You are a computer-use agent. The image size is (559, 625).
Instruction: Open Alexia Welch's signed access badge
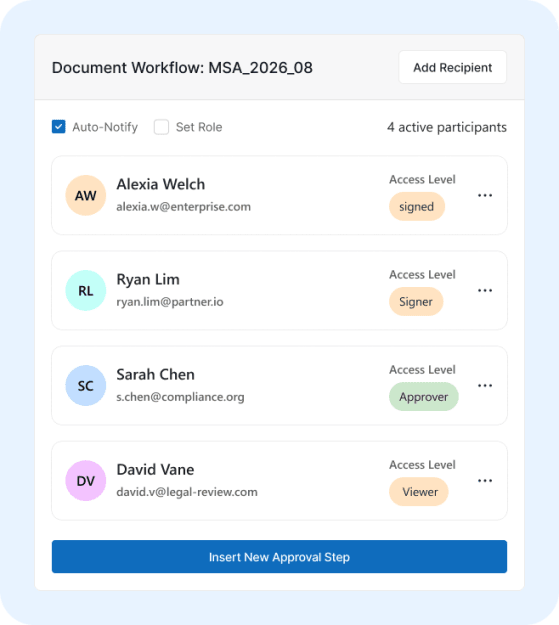pyautogui.click(x=417, y=206)
